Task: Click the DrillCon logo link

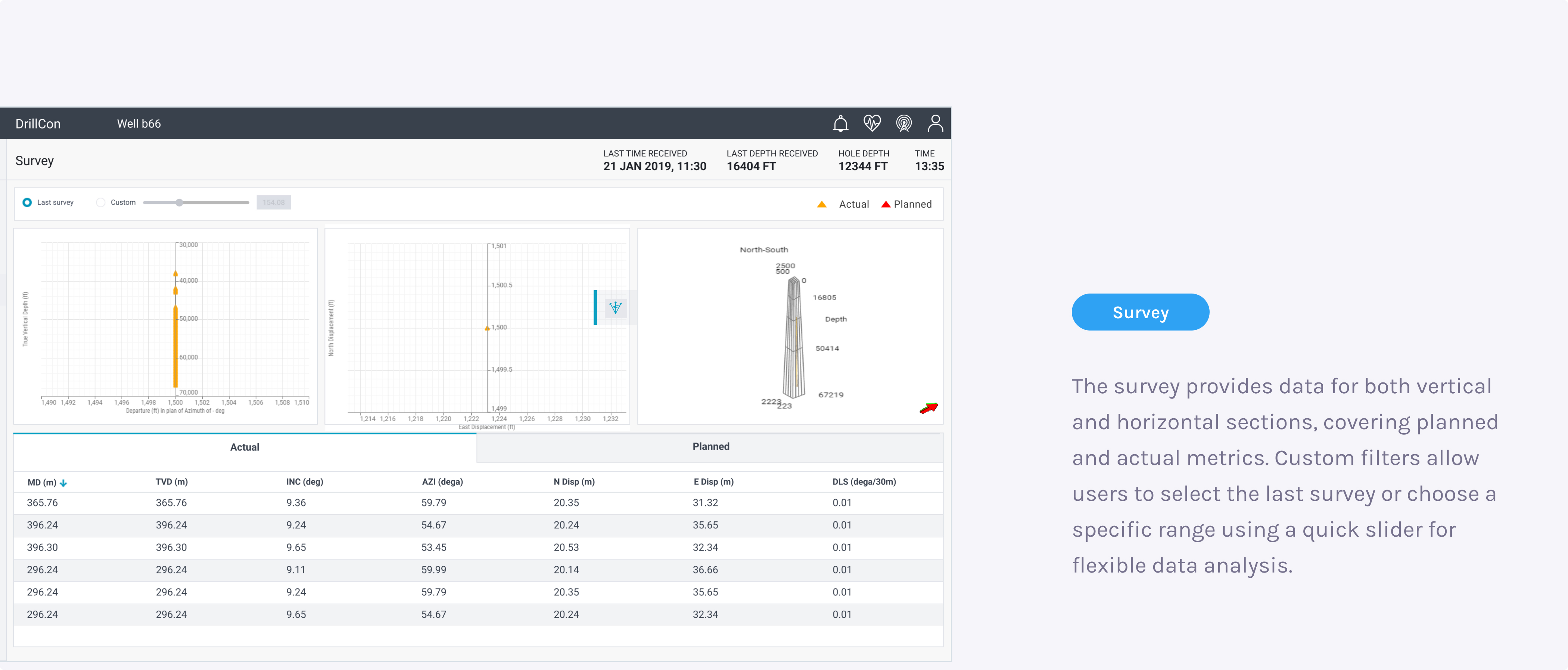Action: (38, 124)
